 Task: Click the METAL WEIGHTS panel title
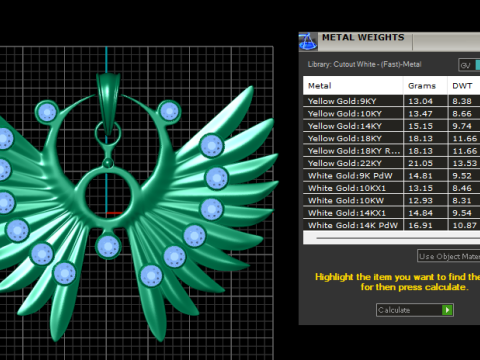[363, 37]
